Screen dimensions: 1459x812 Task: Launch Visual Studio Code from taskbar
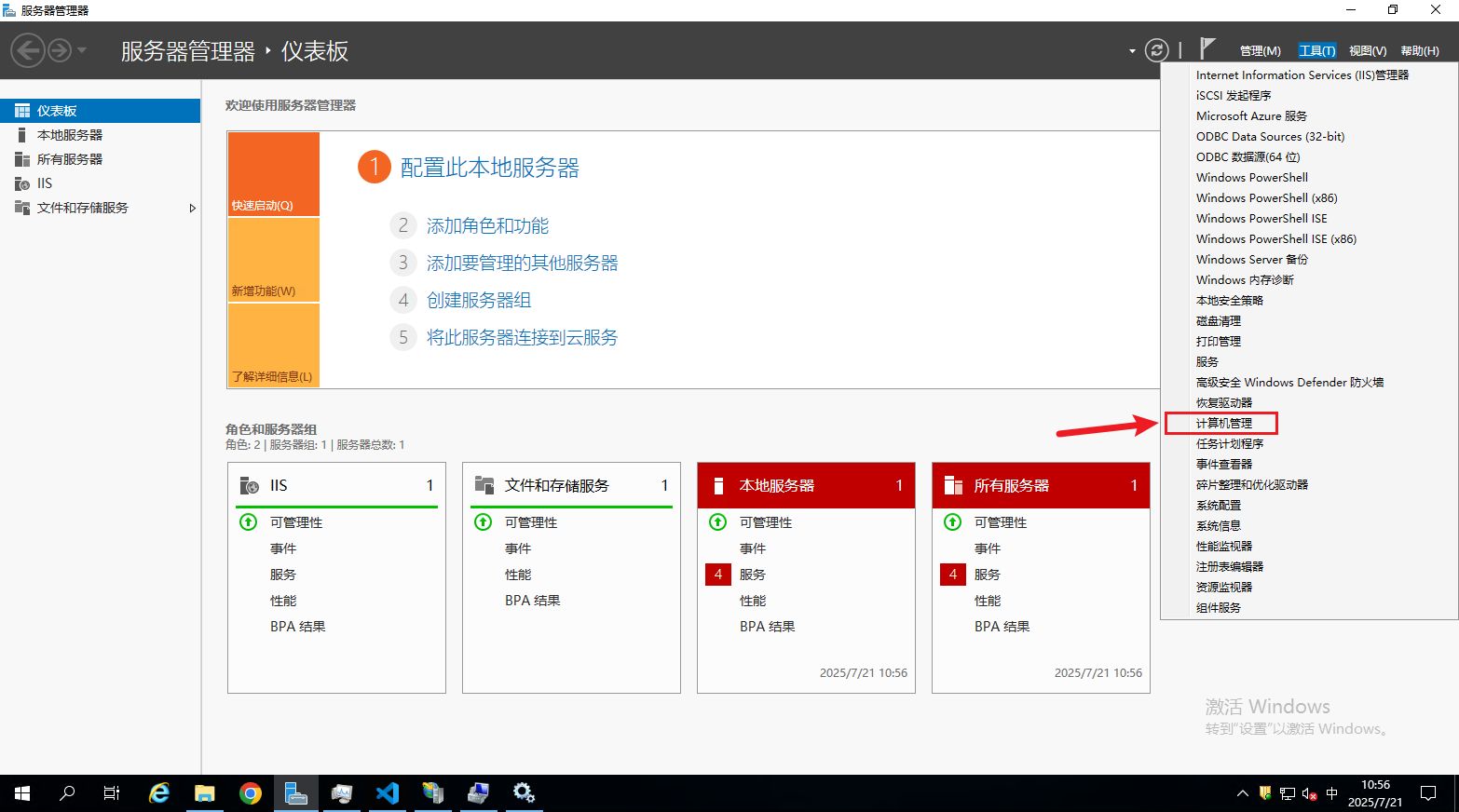tap(388, 793)
